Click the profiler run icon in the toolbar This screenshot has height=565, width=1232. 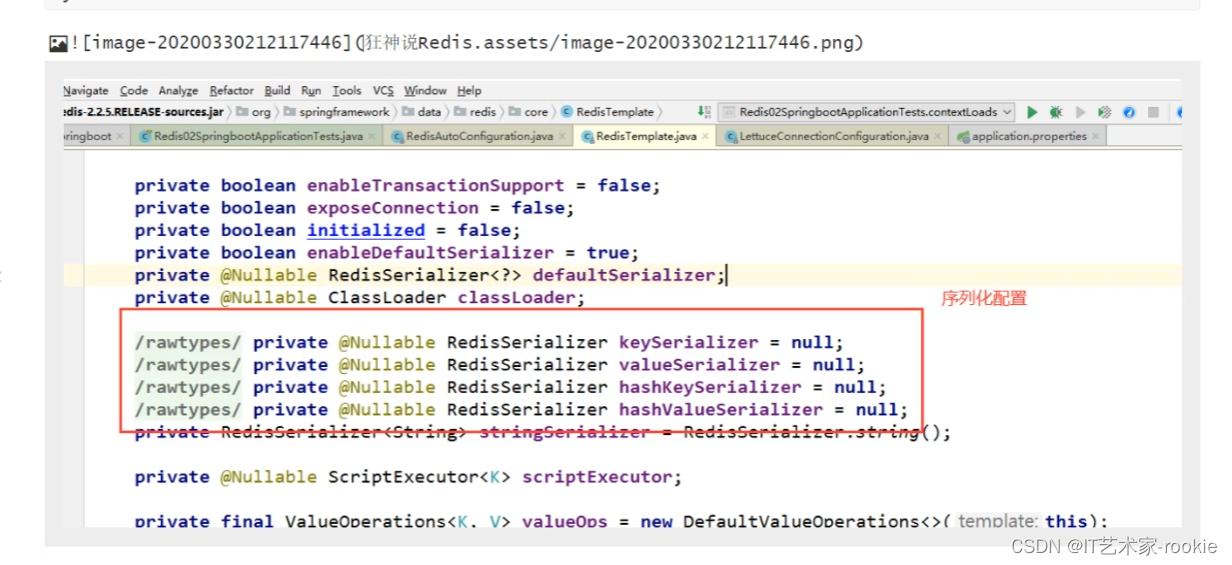point(1104,112)
